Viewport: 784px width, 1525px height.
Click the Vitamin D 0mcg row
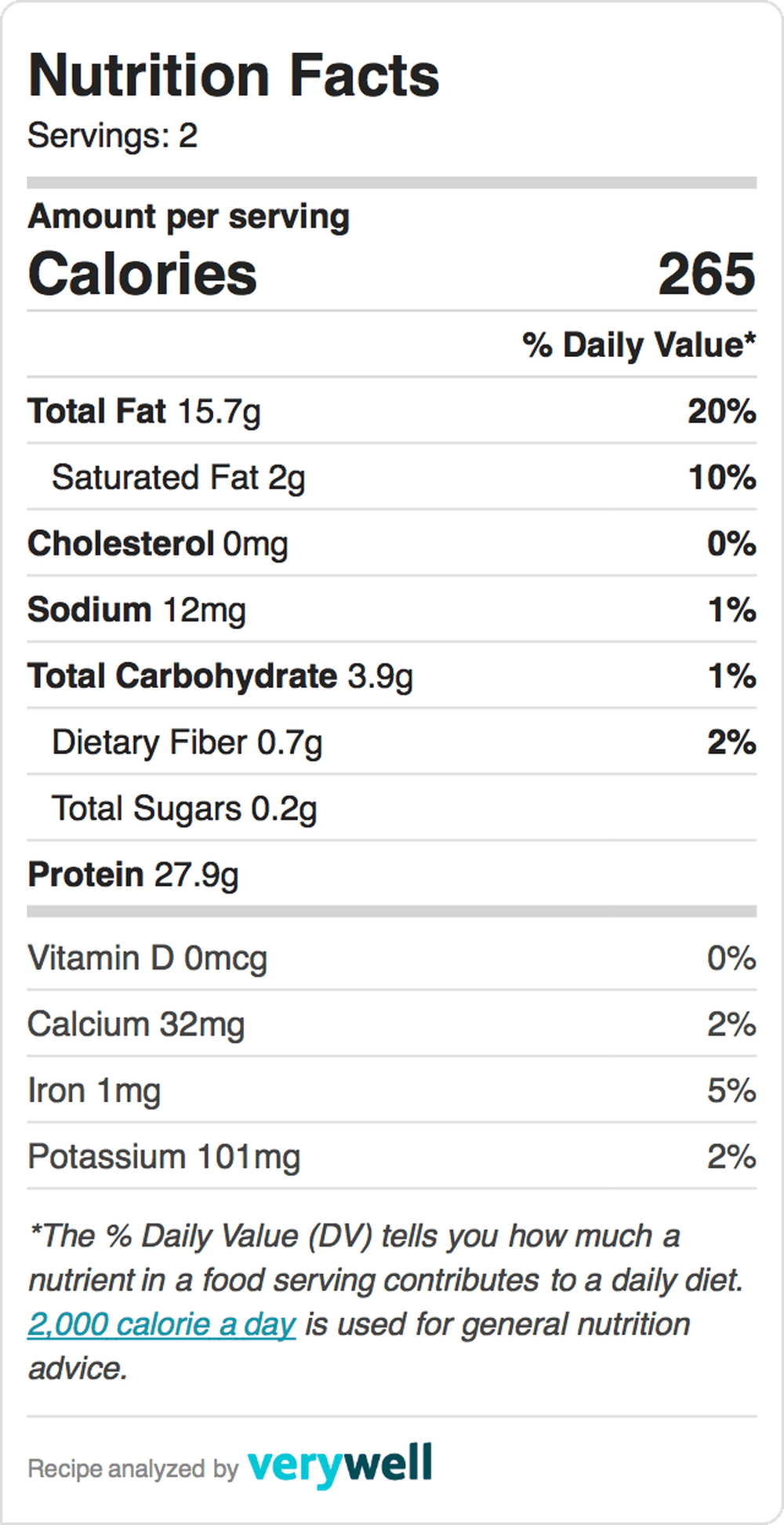pyautogui.click(x=392, y=958)
